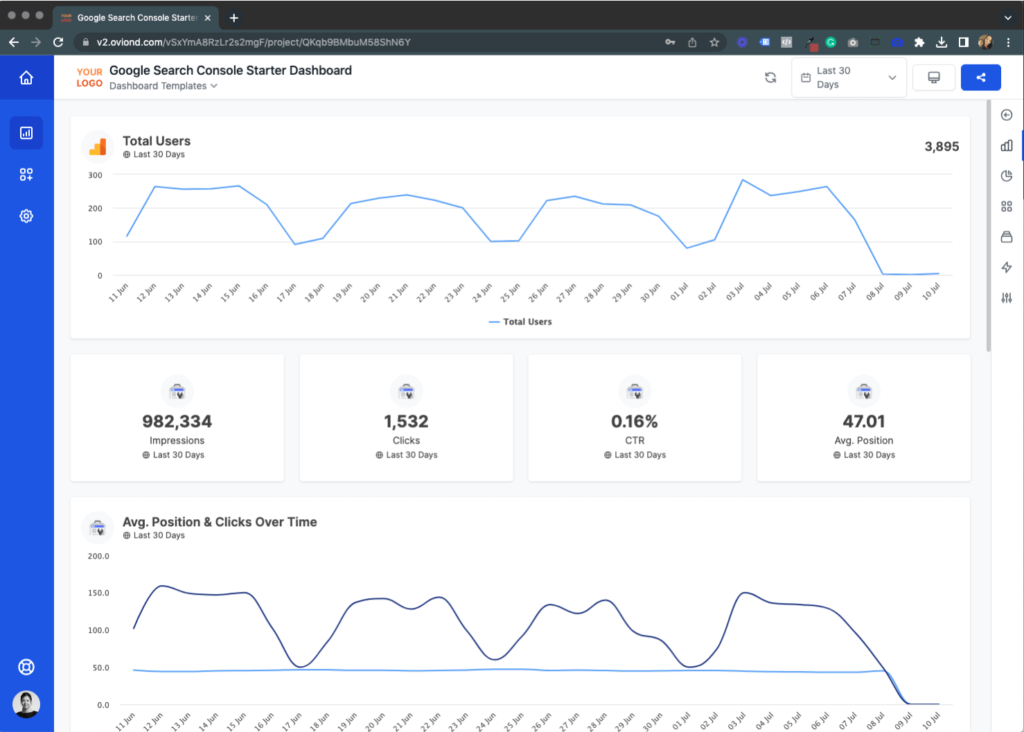1024x732 pixels.
Task: Click the Search Console icon on Clicks card
Action: pyautogui.click(x=406, y=392)
